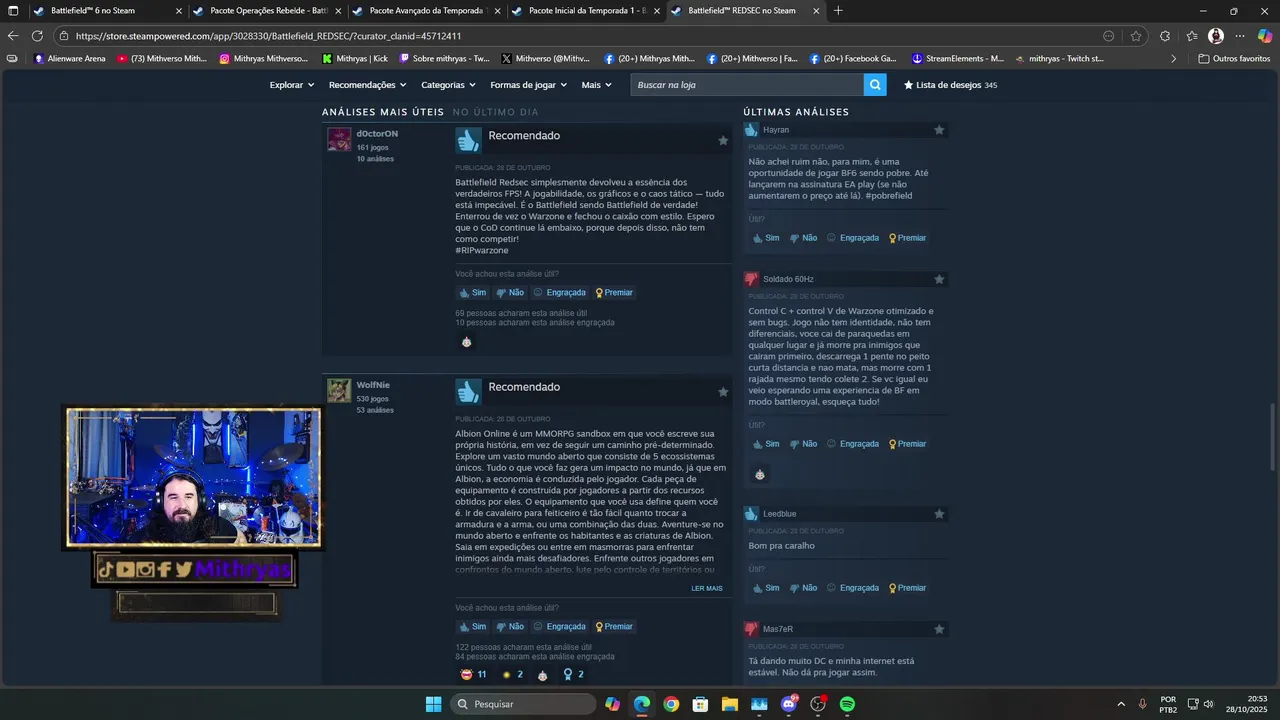The width and height of the screenshot is (1280, 720).
Task: Launch Google Chrome from the taskbar
Action: pyautogui.click(x=671, y=704)
